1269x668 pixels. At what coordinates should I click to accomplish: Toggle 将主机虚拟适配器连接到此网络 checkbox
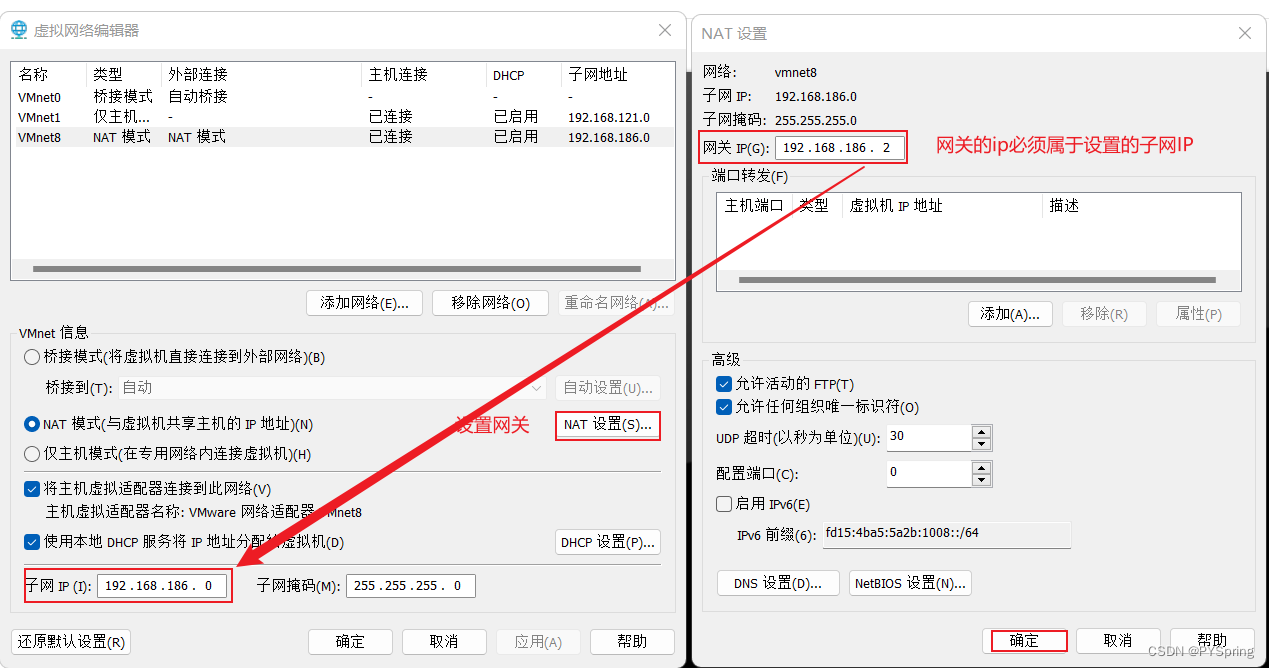(32, 489)
